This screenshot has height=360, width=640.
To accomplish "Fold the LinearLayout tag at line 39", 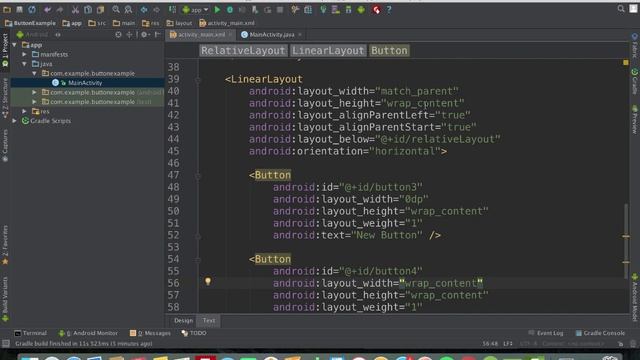I will 198,80.
